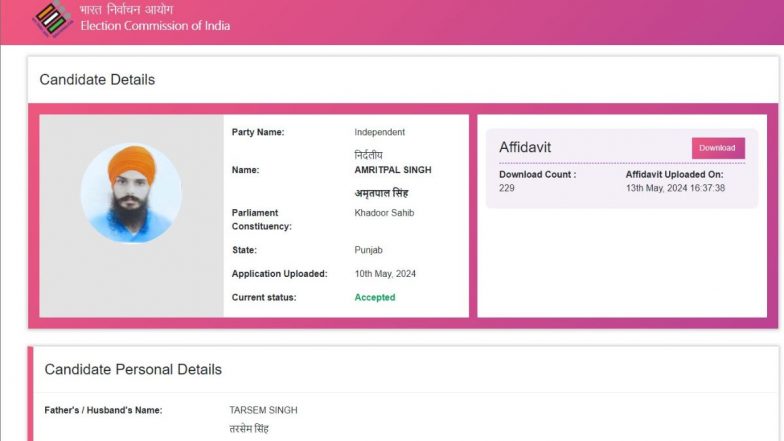This screenshot has width=784, height=441.
Task: Click the 'Name:' label
Action: [x=246, y=170]
